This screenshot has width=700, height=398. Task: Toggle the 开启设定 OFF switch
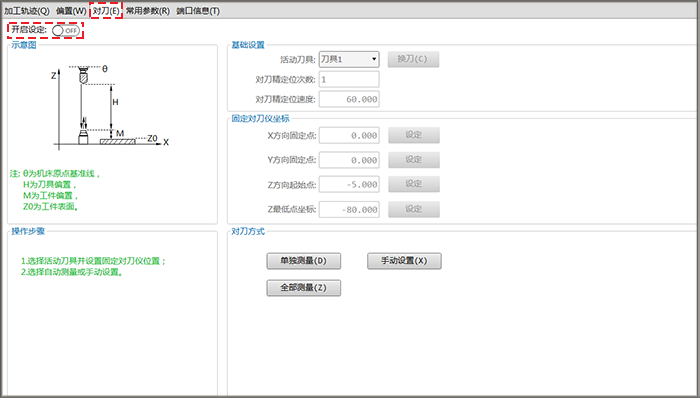pos(66,30)
